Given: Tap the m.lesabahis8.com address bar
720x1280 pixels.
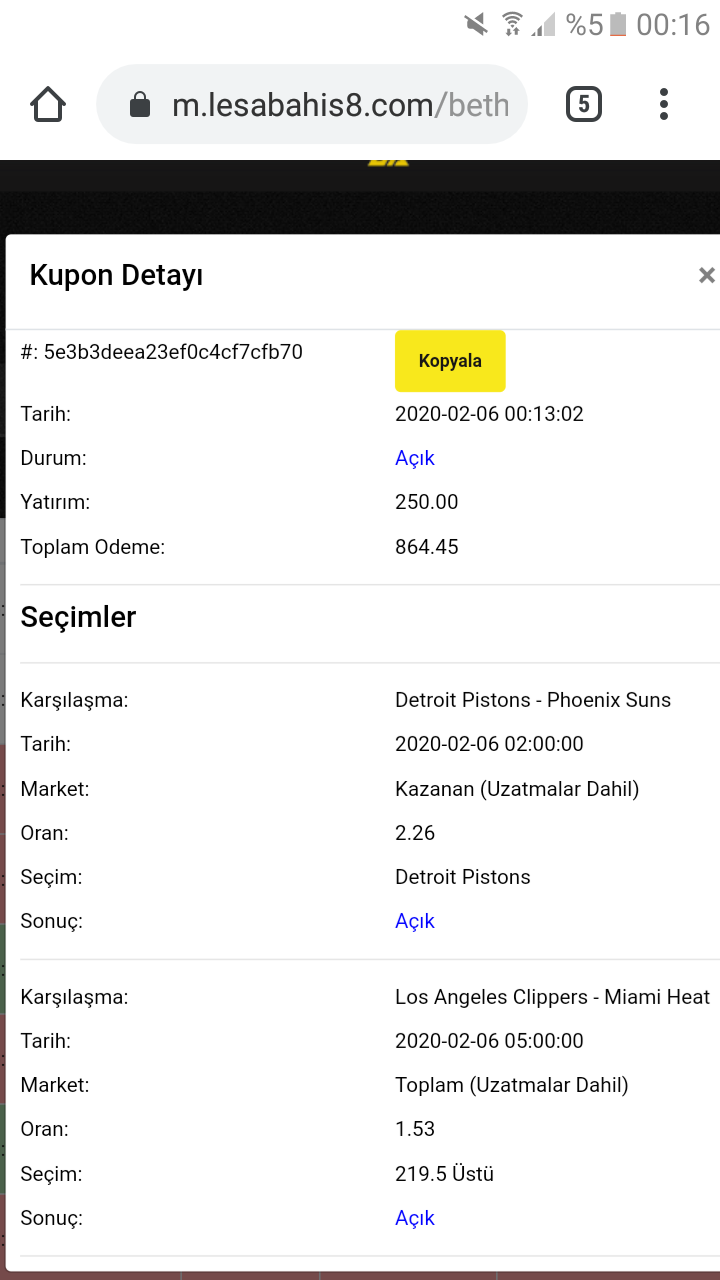Looking at the screenshot, I should (x=312, y=104).
